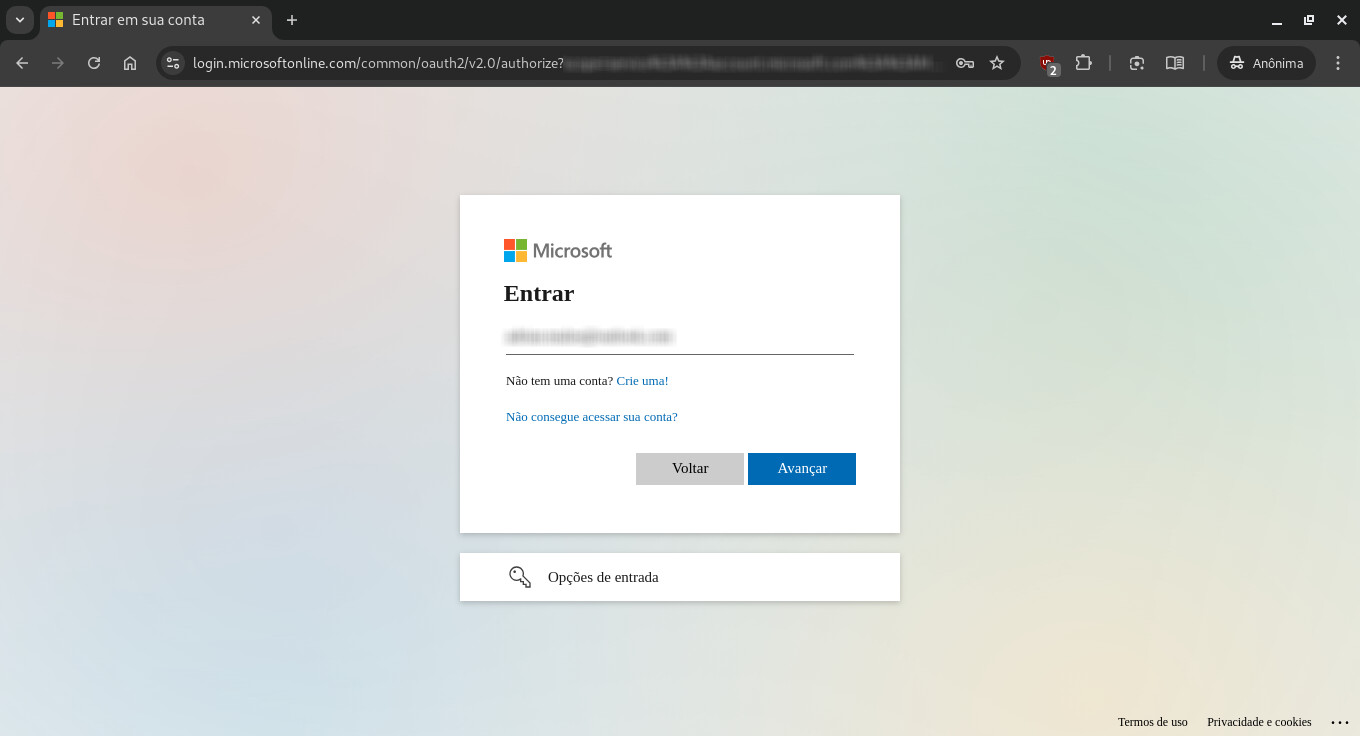Click the 'Não tem uma conta?' text
The image size is (1360, 736).
coord(559,381)
